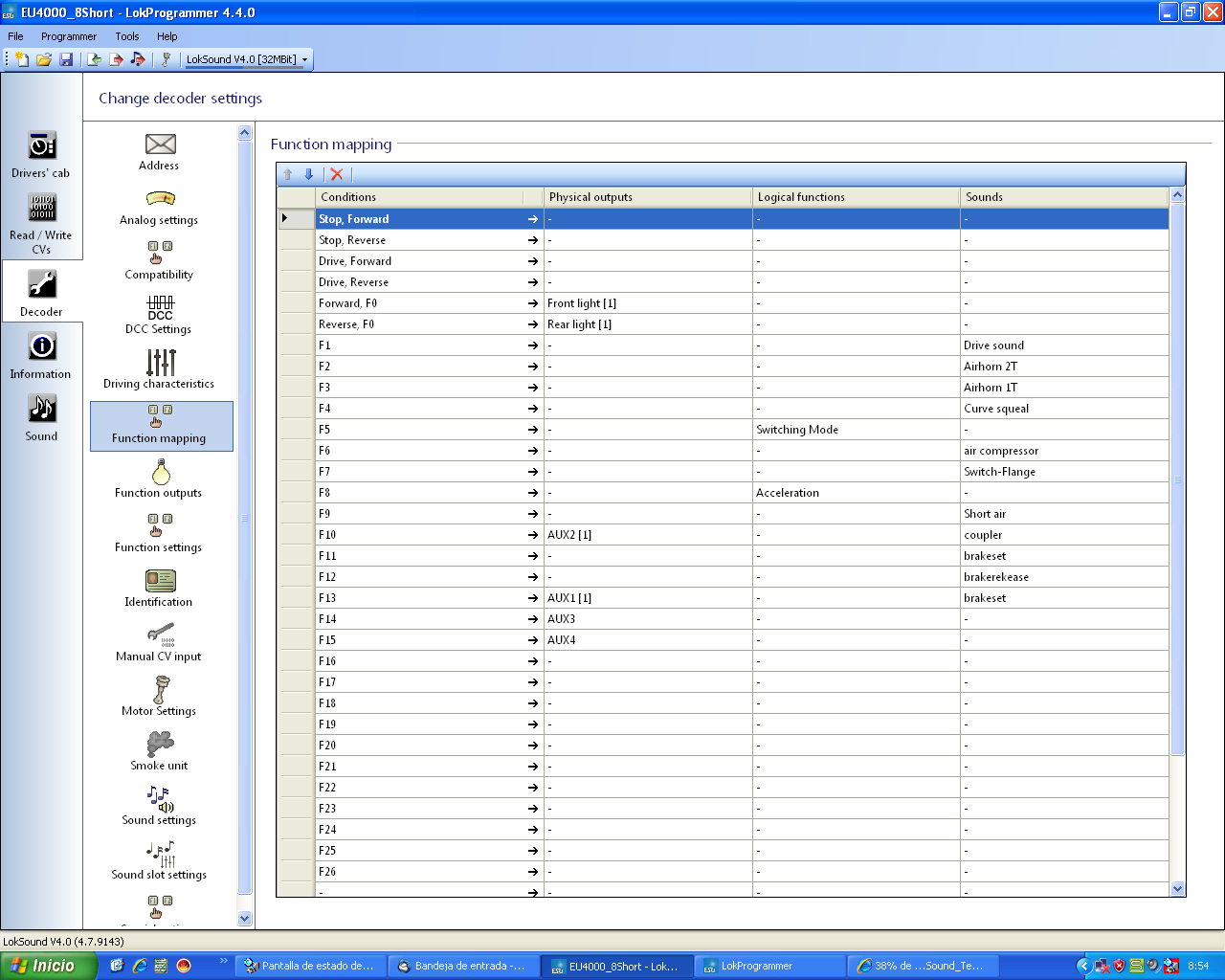Open Motor Settings page
Image resolution: width=1225 pixels, height=980 pixels.
[x=159, y=697]
